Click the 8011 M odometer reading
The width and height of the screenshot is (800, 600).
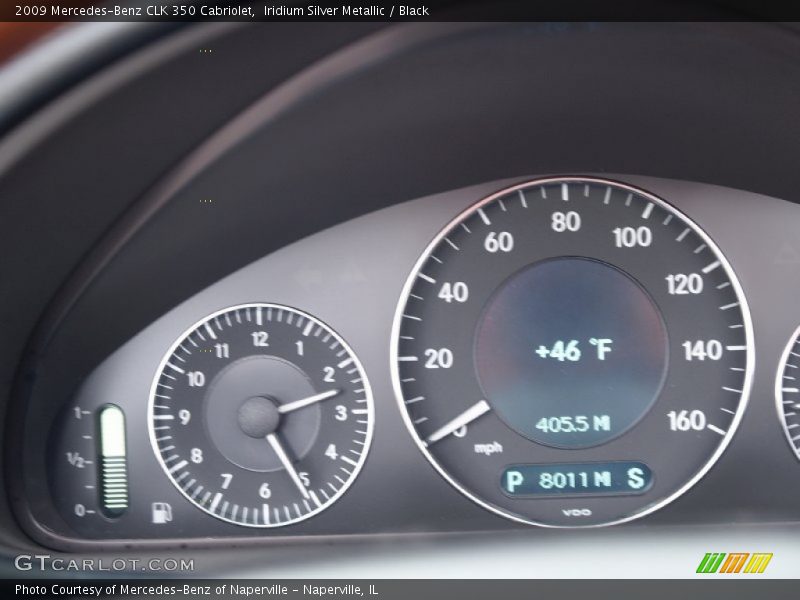click(574, 480)
